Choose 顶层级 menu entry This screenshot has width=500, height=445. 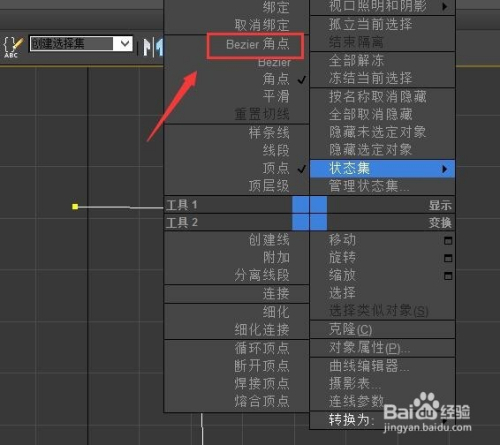pyautogui.click(x=269, y=186)
